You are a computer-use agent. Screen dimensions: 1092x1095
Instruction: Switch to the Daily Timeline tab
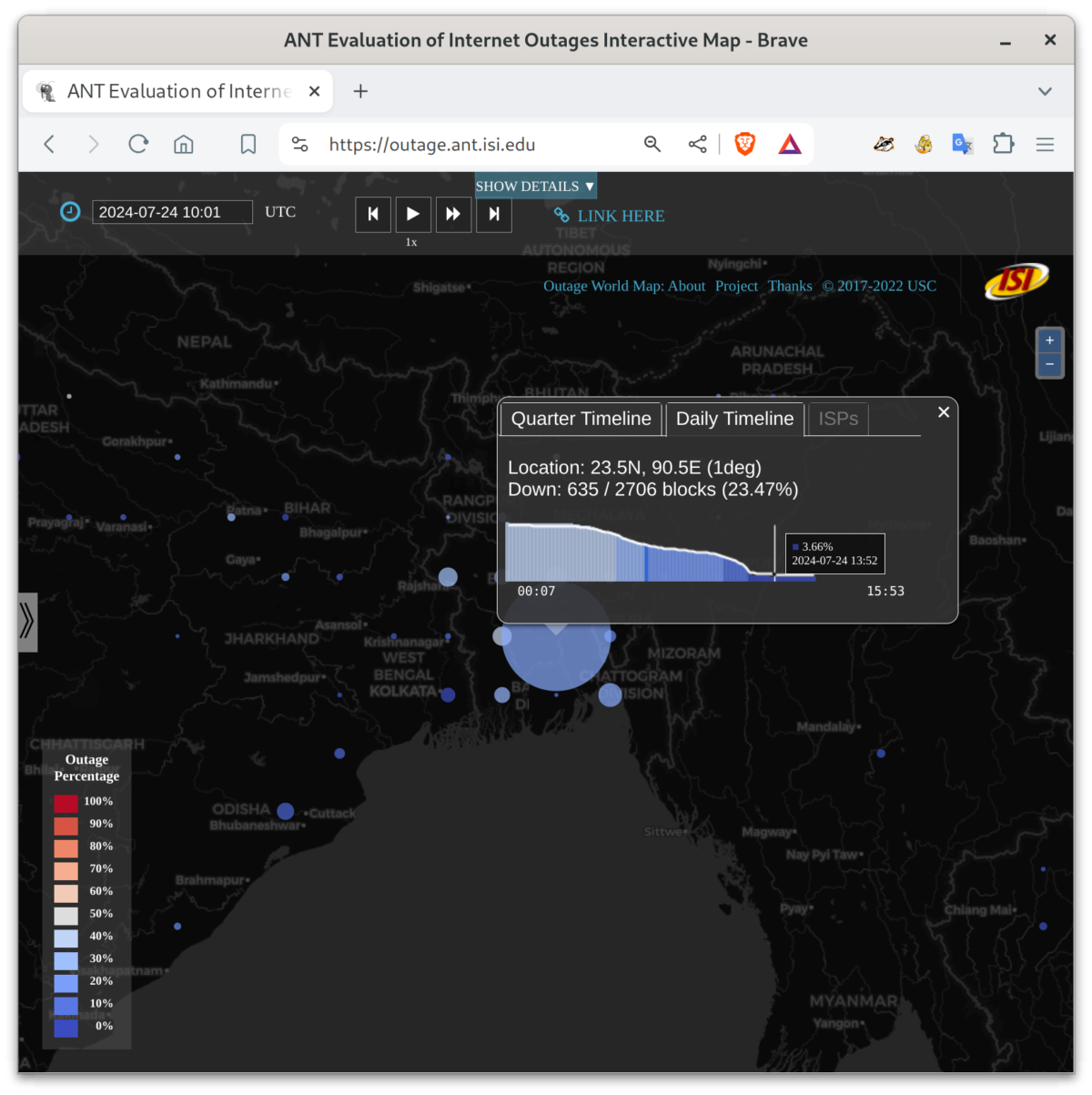[734, 419]
